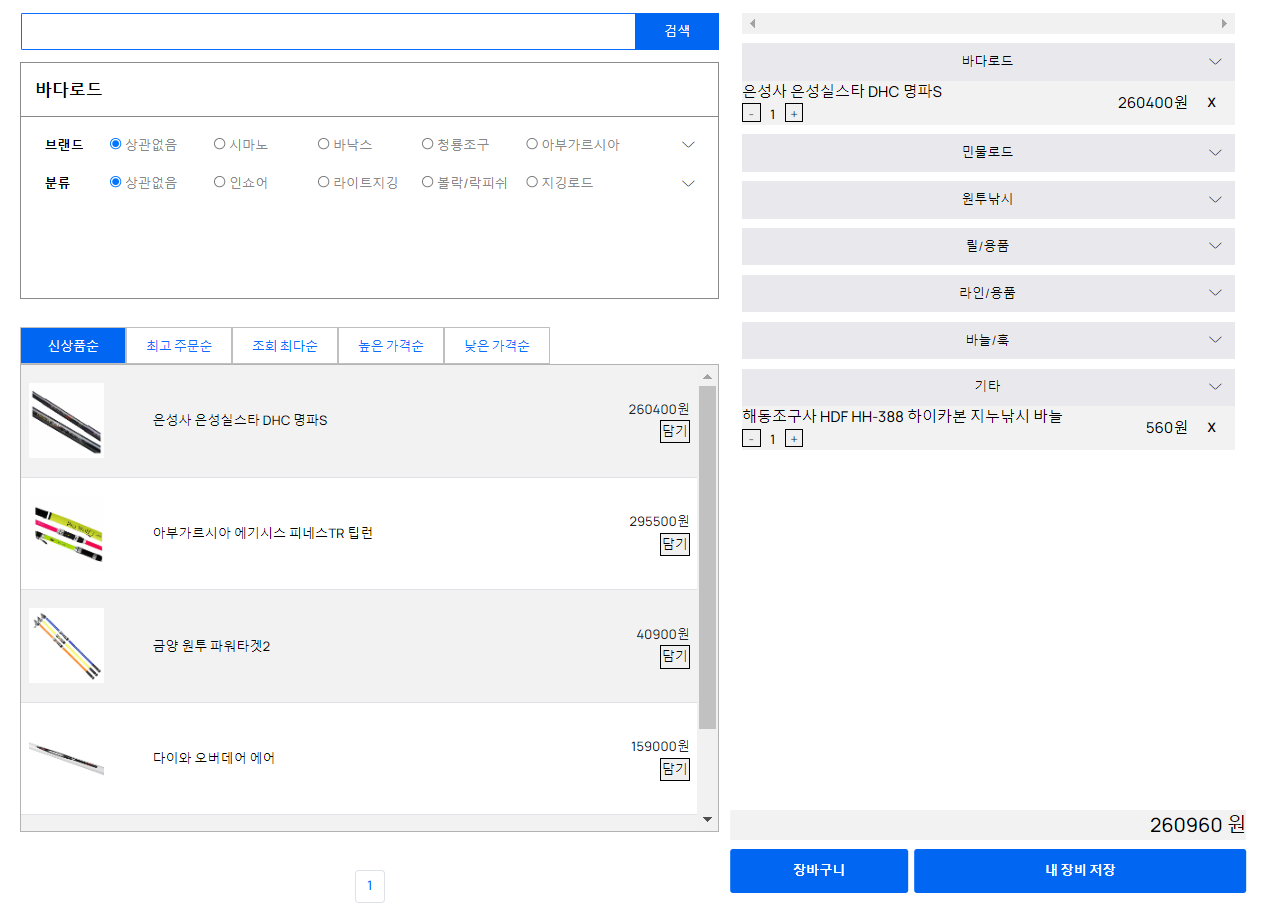The image size is (1261, 910).
Task: Click product name 아부가르시아 에기시스 피네스TR 팁런
Action: (x=263, y=533)
